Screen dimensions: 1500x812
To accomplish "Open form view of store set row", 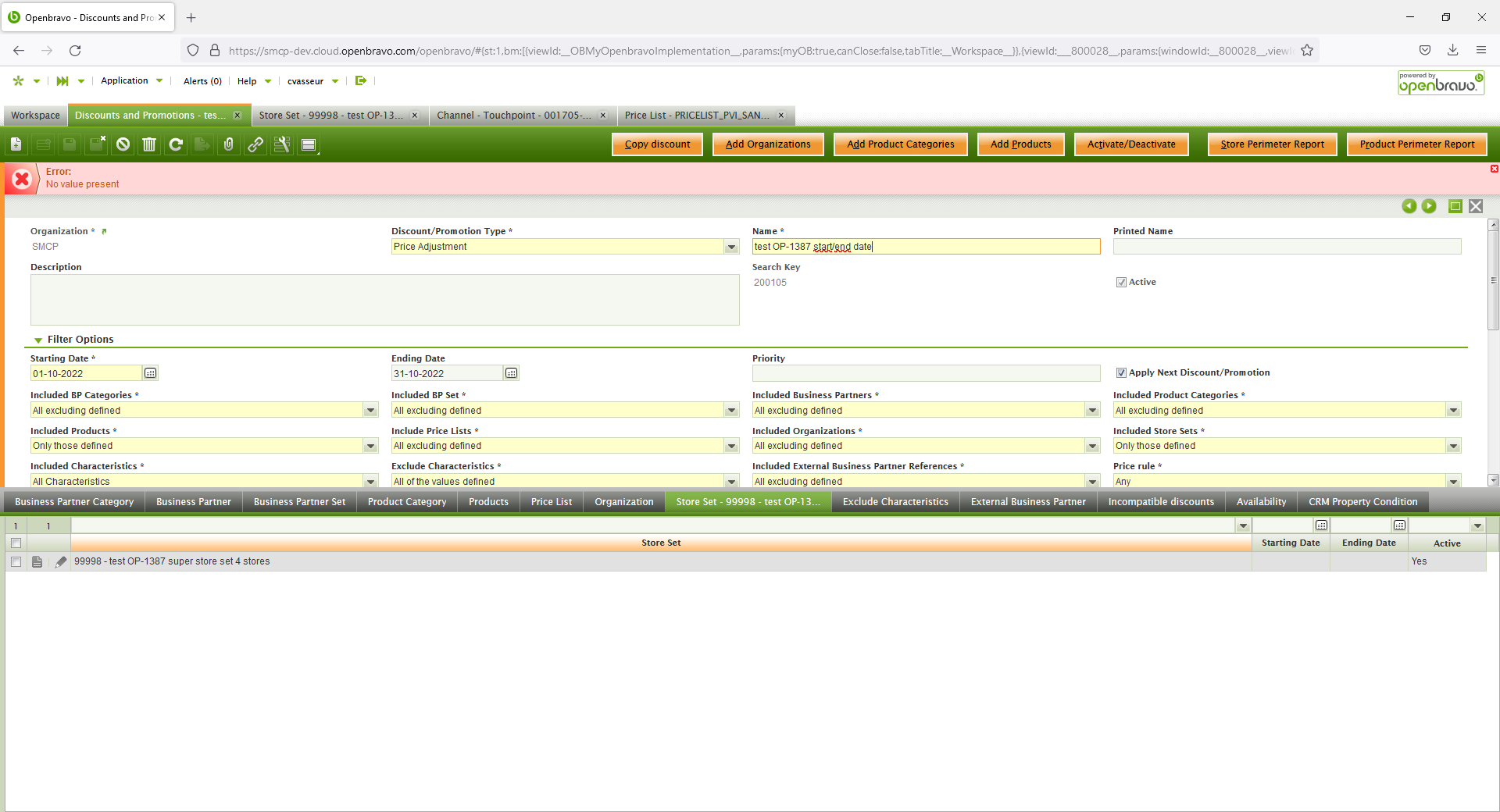I will coord(37,561).
